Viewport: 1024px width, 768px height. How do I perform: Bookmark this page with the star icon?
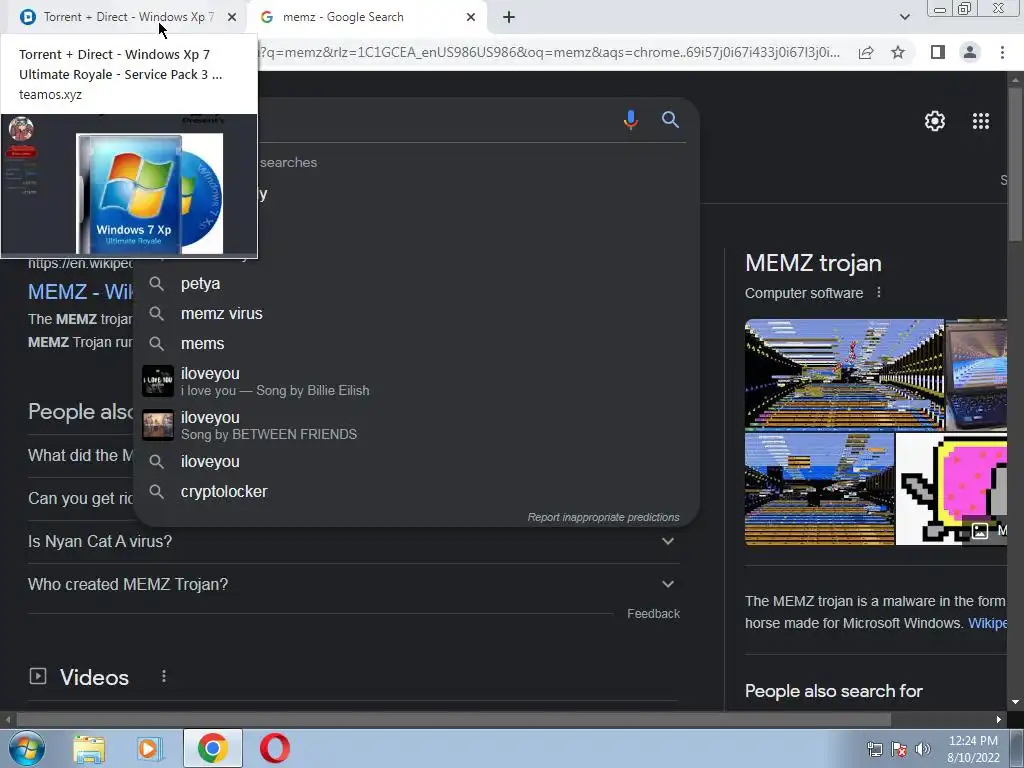tap(898, 52)
